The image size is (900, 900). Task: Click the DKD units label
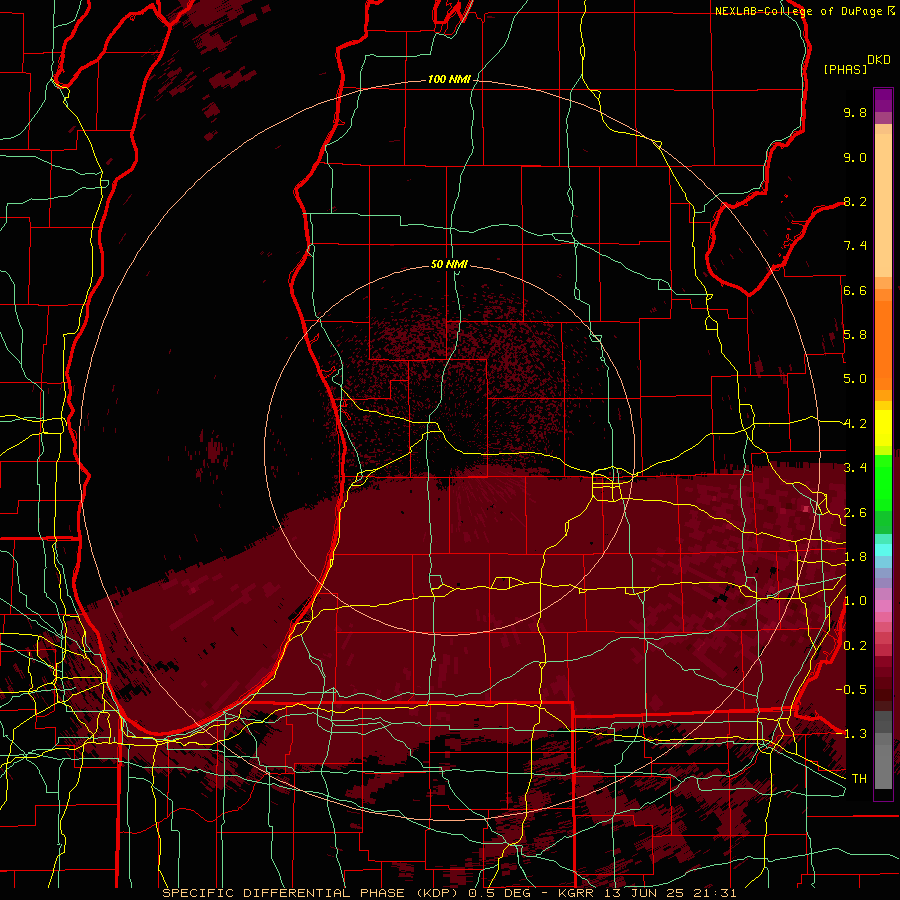(x=879, y=60)
